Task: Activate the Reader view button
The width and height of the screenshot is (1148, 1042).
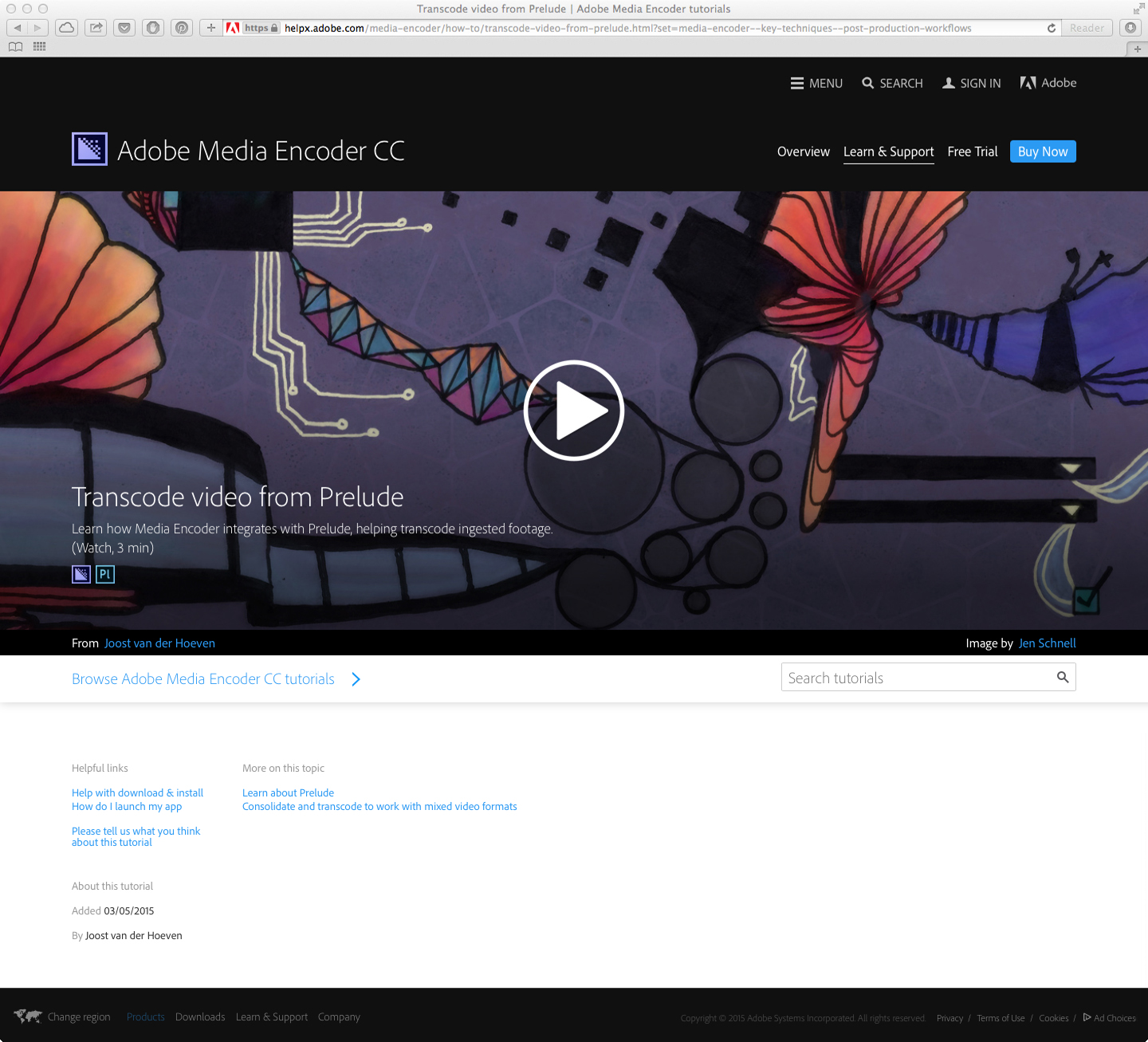Action: [1087, 28]
